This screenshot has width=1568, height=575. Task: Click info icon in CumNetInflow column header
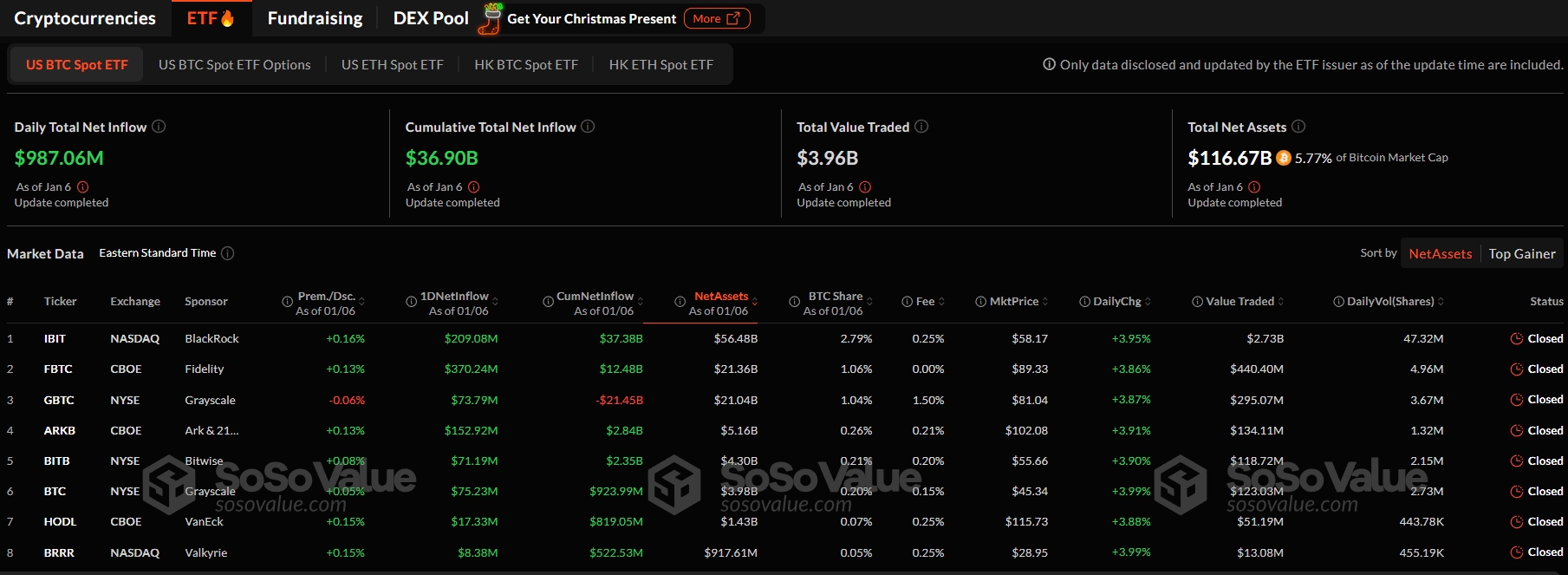tap(548, 302)
